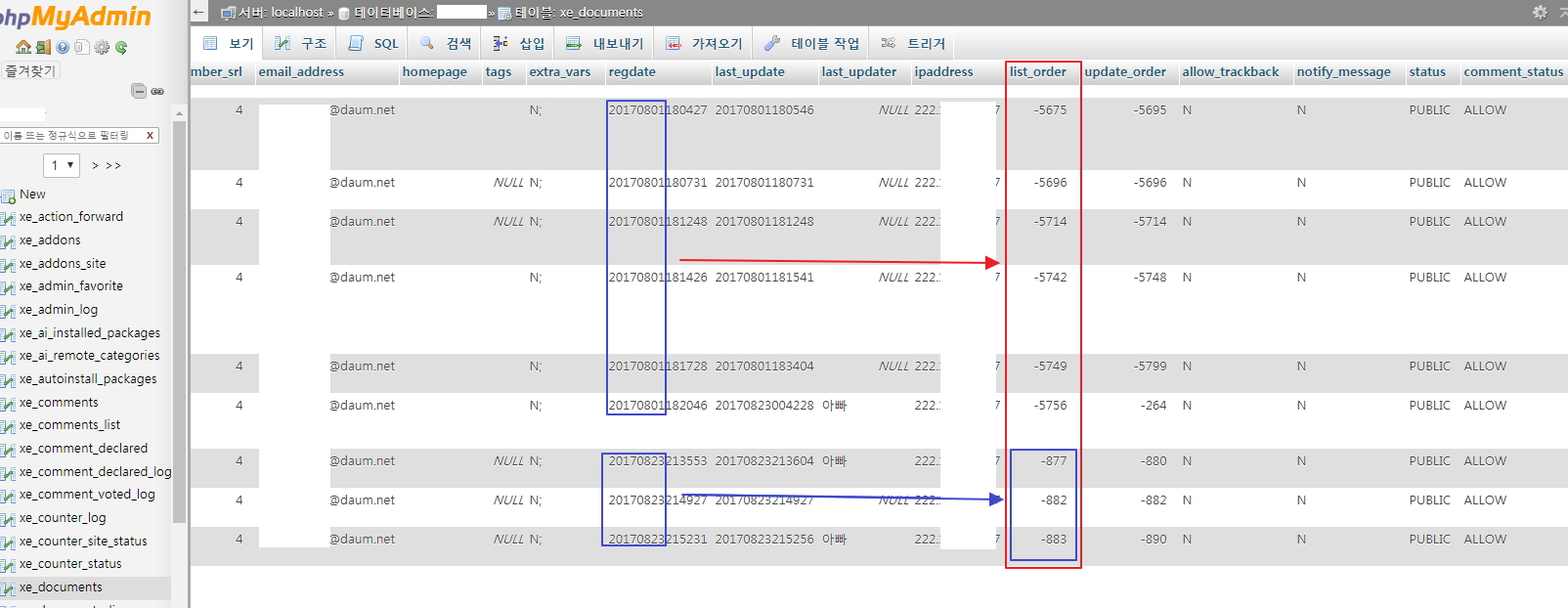Viewport: 1568px width, 608px height.
Task: Click the navigation panel scrollbar up arrow
Action: [179, 114]
